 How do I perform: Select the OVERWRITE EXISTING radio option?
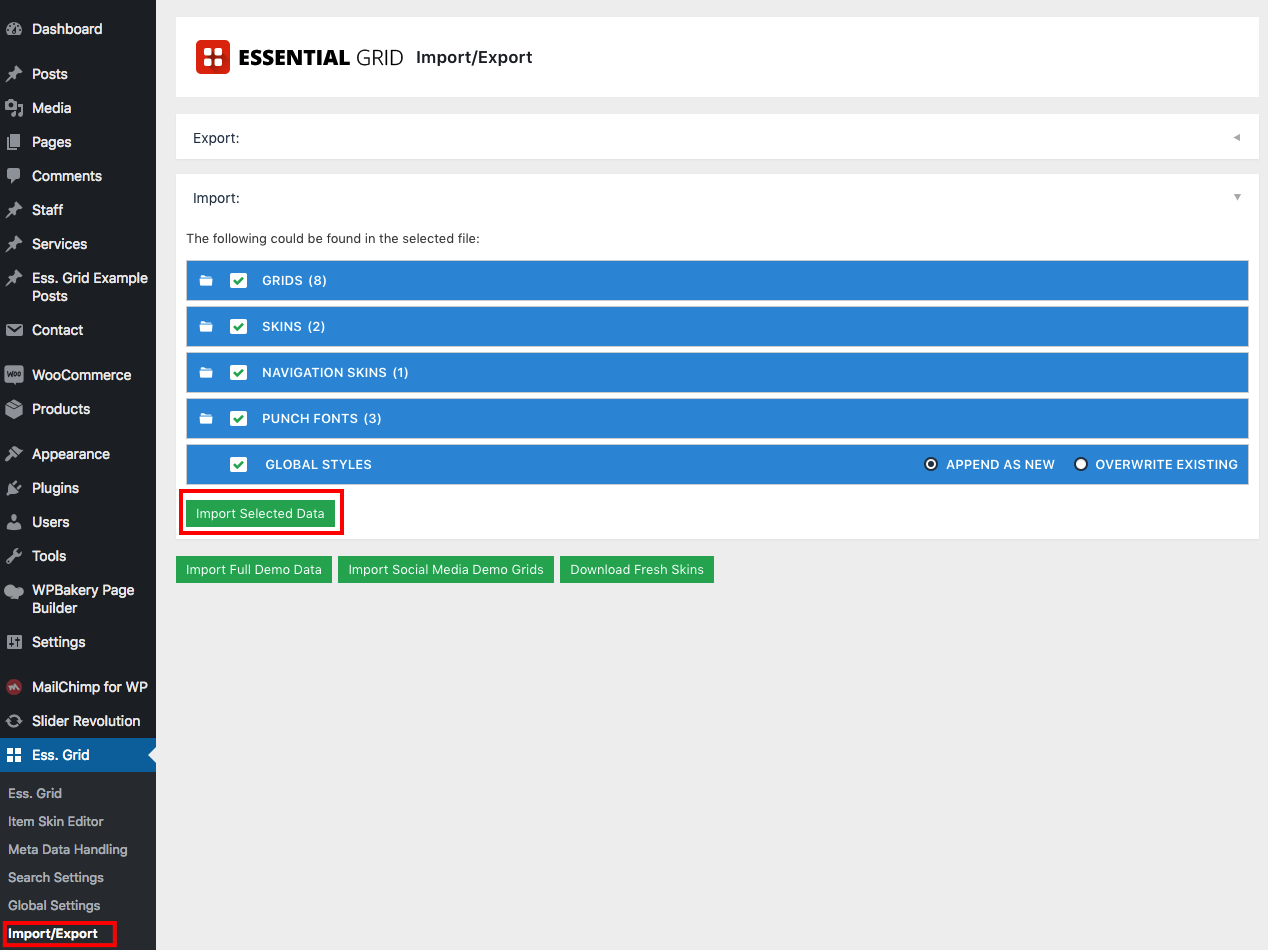pyautogui.click(x=1081, y=464)
